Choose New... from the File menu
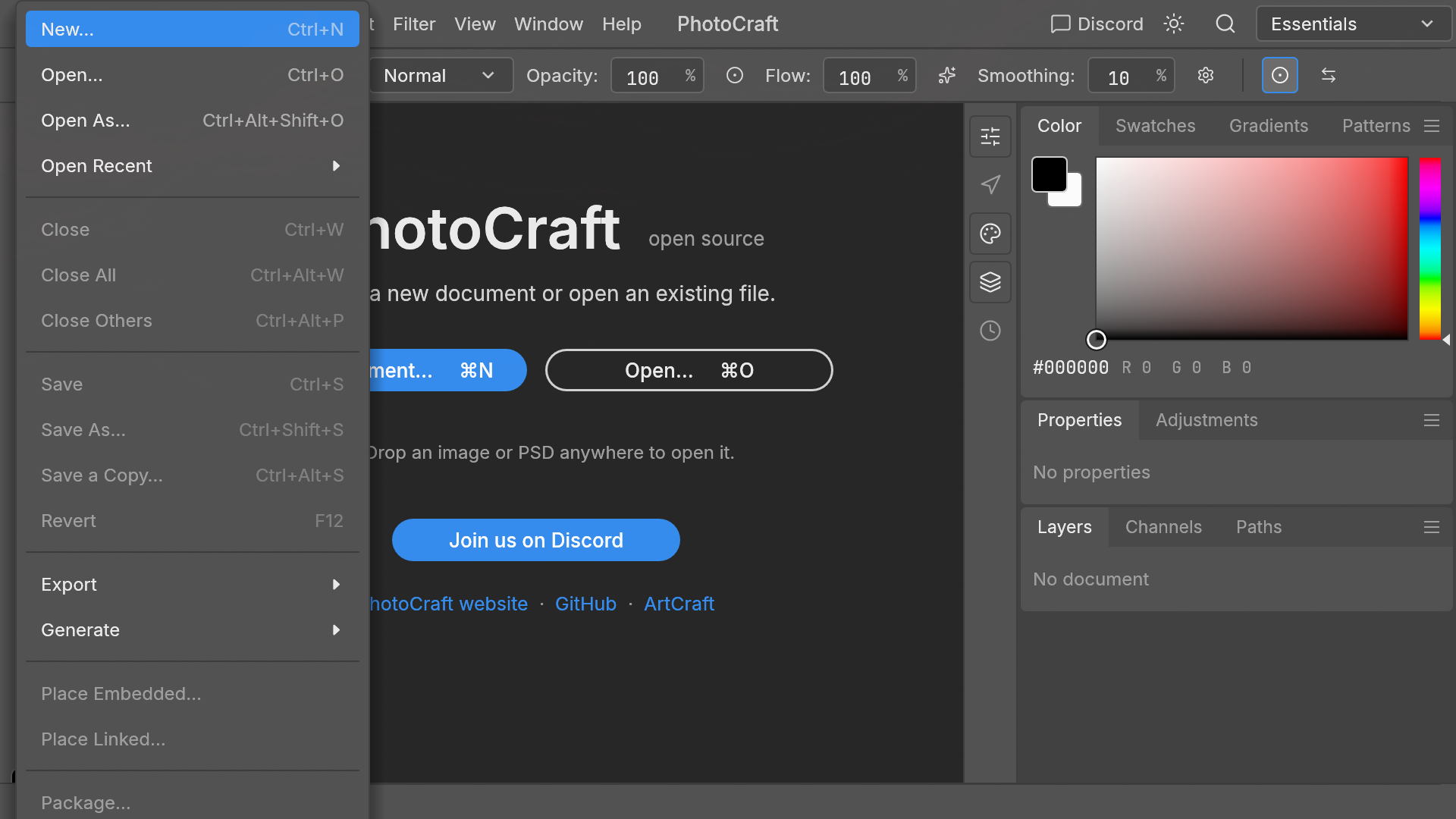Viewport: 1456px width, 819px height. [193, 30]
